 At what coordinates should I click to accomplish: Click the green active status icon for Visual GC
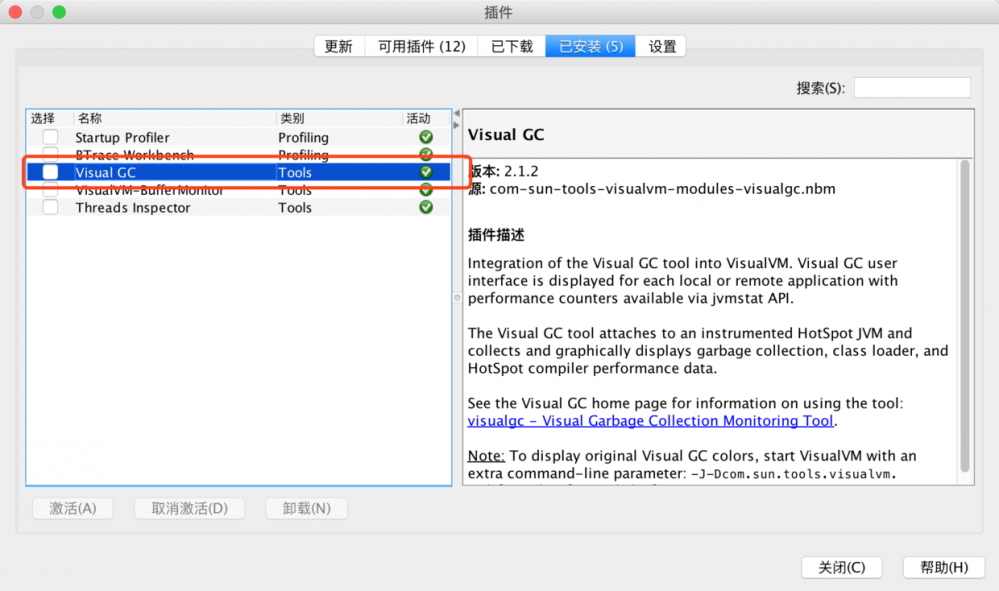click(x=425, y=172)
